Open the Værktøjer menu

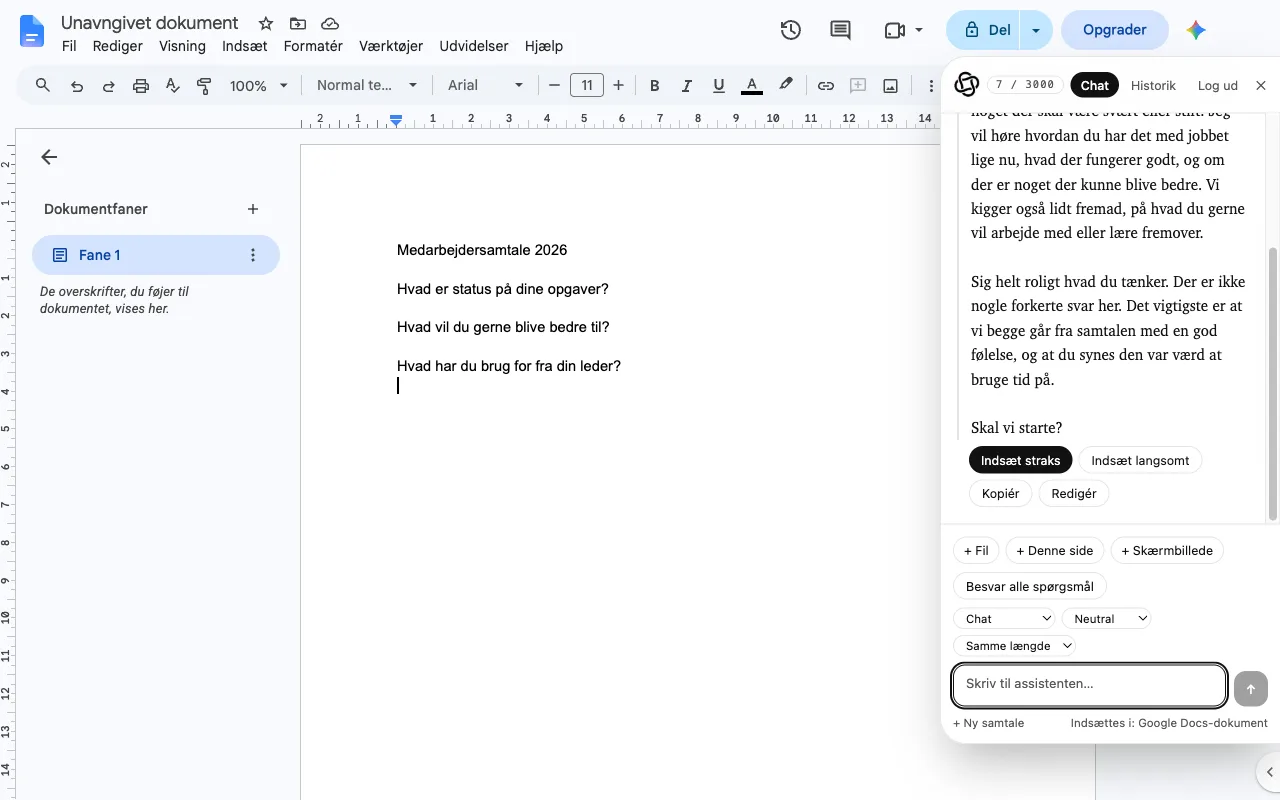click(x=391, y=46)
